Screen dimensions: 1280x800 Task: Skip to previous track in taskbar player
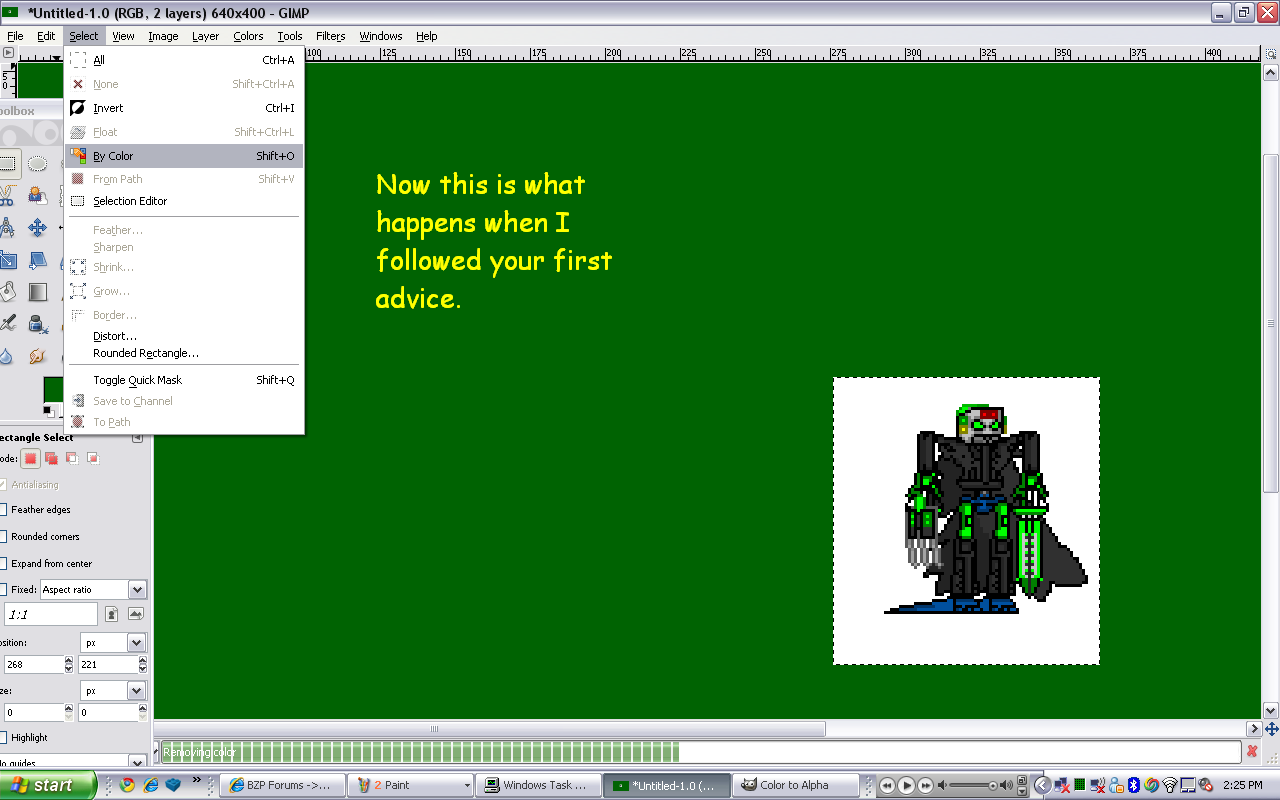(886, 786)
